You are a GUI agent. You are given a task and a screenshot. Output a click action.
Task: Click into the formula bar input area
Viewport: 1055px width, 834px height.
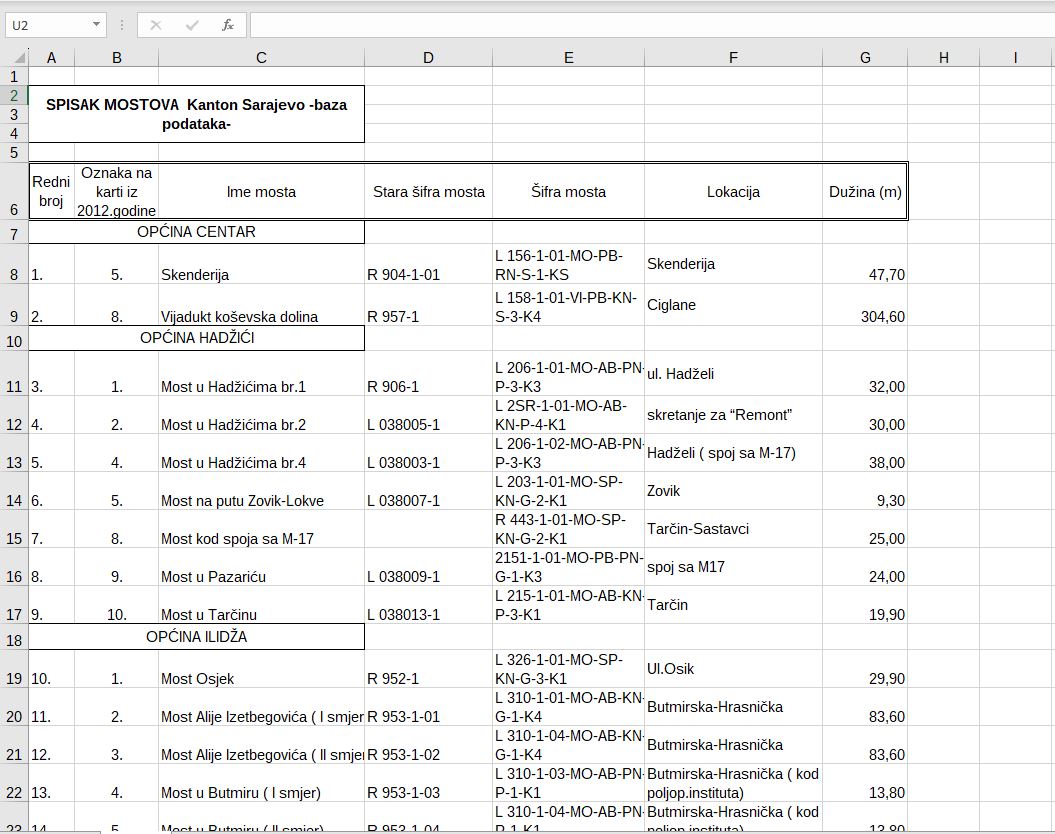(x=650, y=25)
